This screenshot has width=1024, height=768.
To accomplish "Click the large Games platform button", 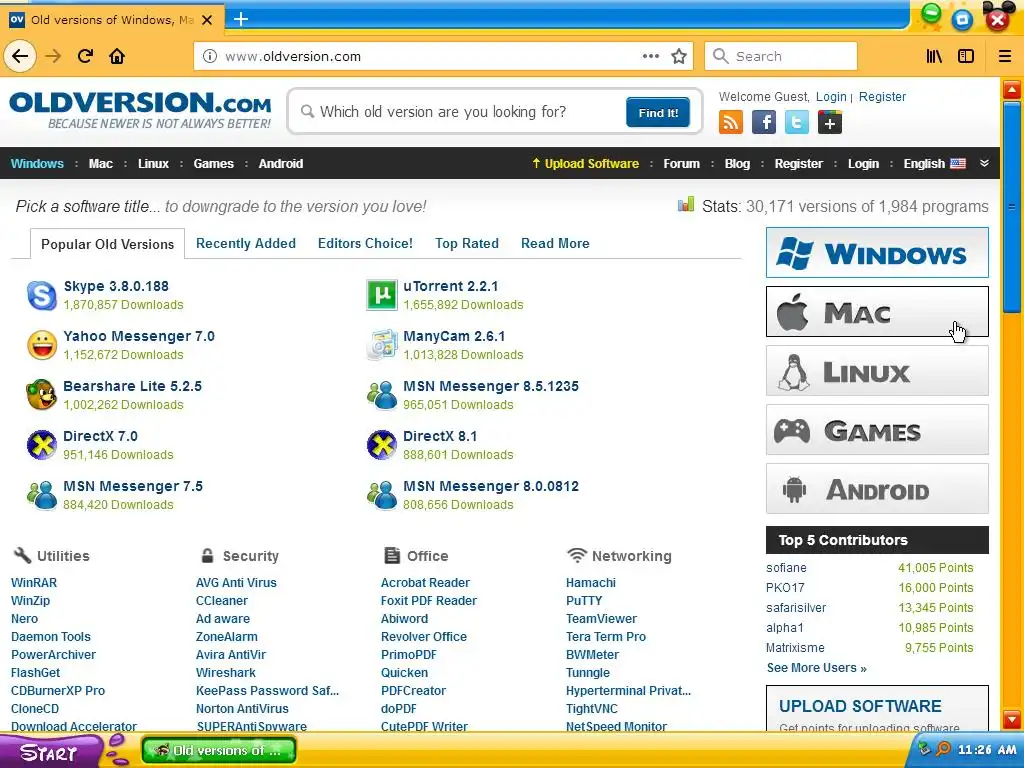I will (877, 430).
